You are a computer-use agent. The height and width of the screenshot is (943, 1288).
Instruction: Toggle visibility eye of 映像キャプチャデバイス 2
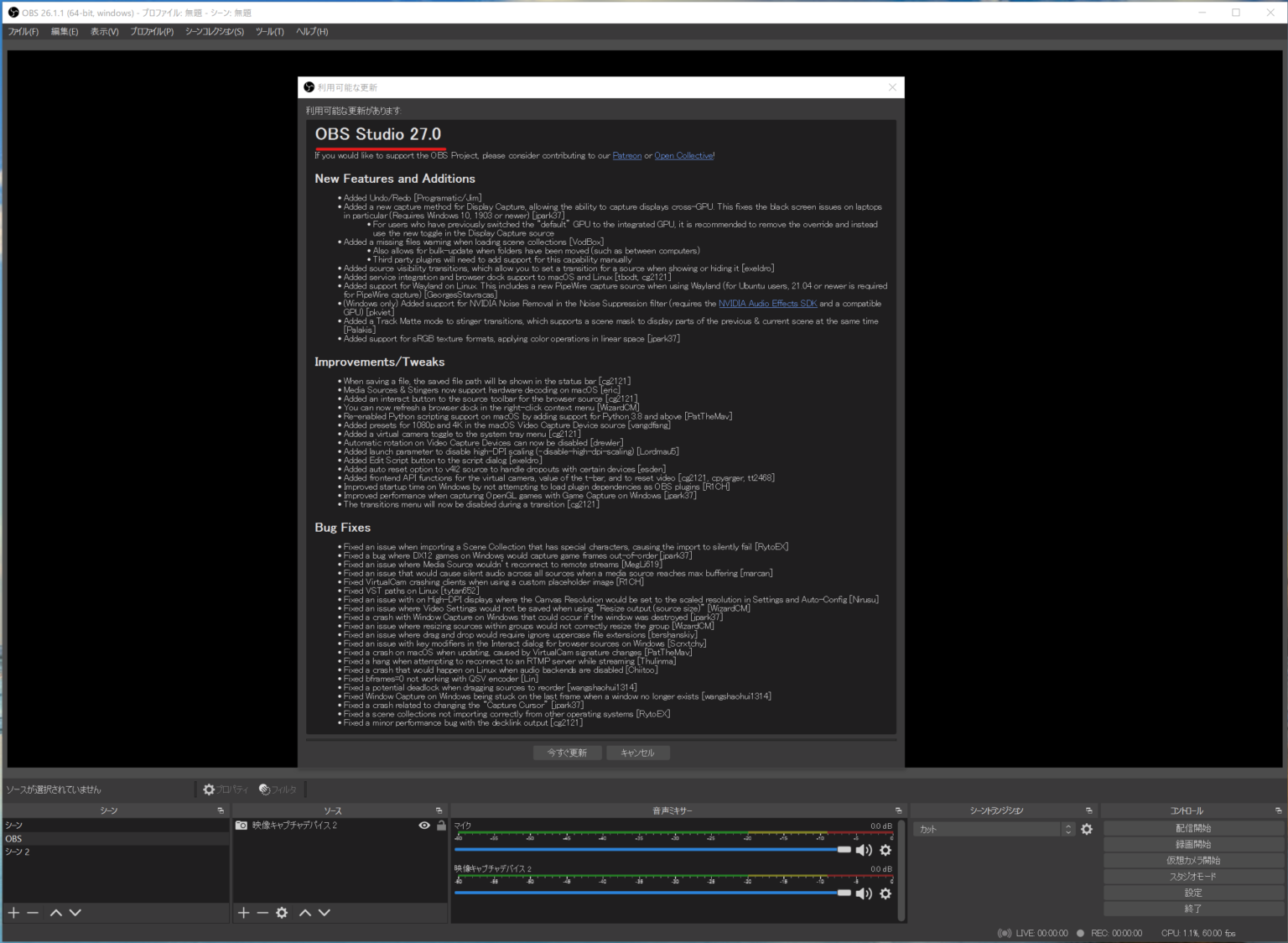424,826
